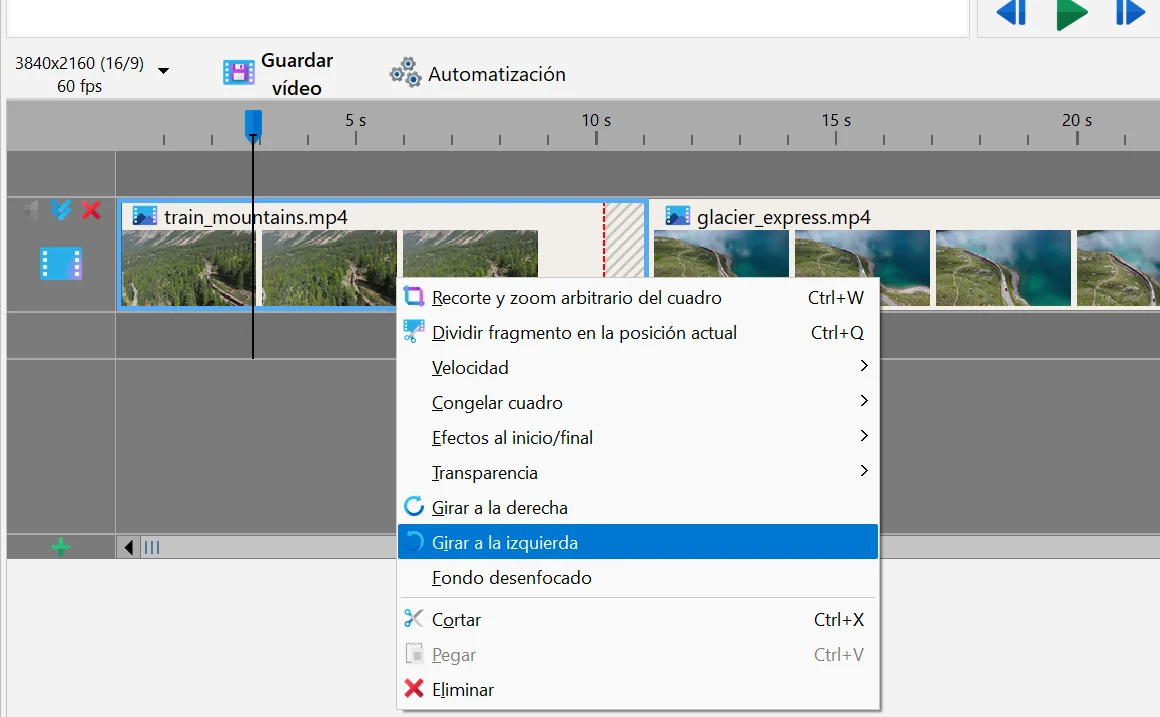1160x717 pixels.
Task: Click third glacier_express thumbnail
Action: 1003,268
